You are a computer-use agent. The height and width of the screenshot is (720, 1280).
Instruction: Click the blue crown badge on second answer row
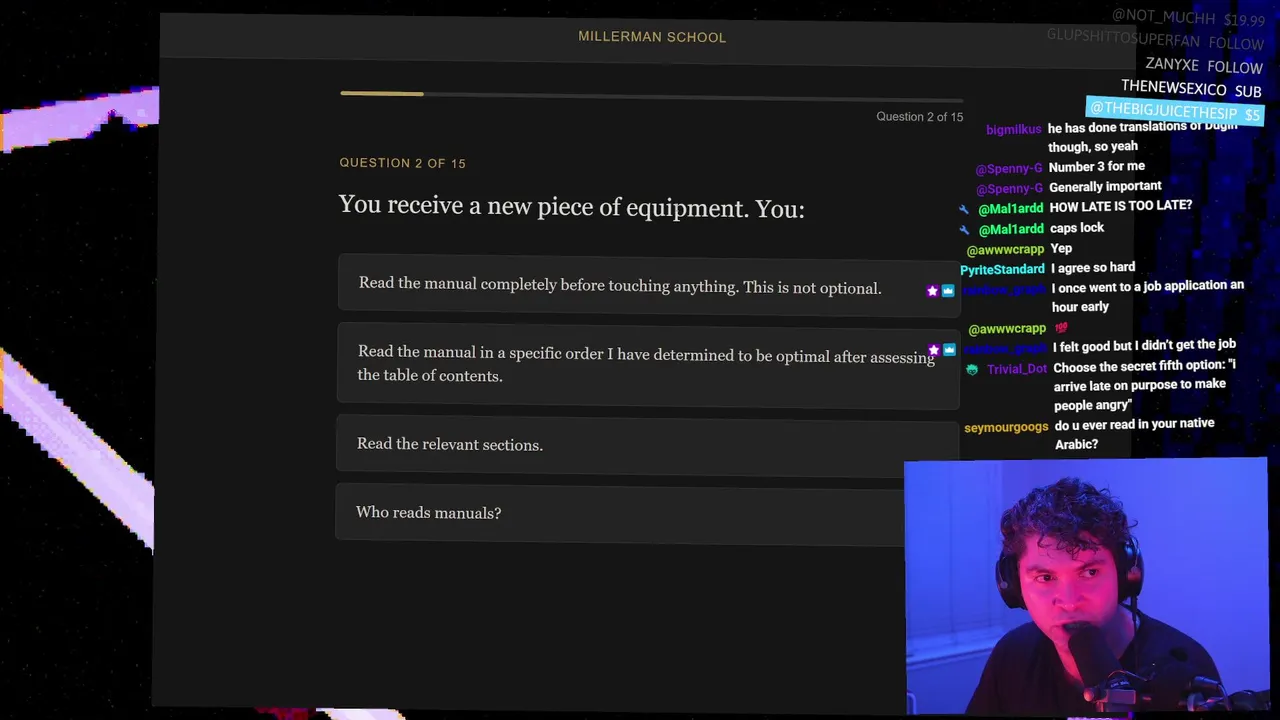[x=949, y=350]
